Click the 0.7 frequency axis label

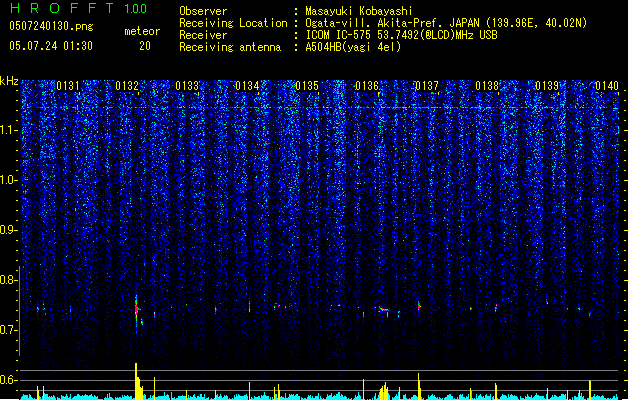(x=9, y=330)
